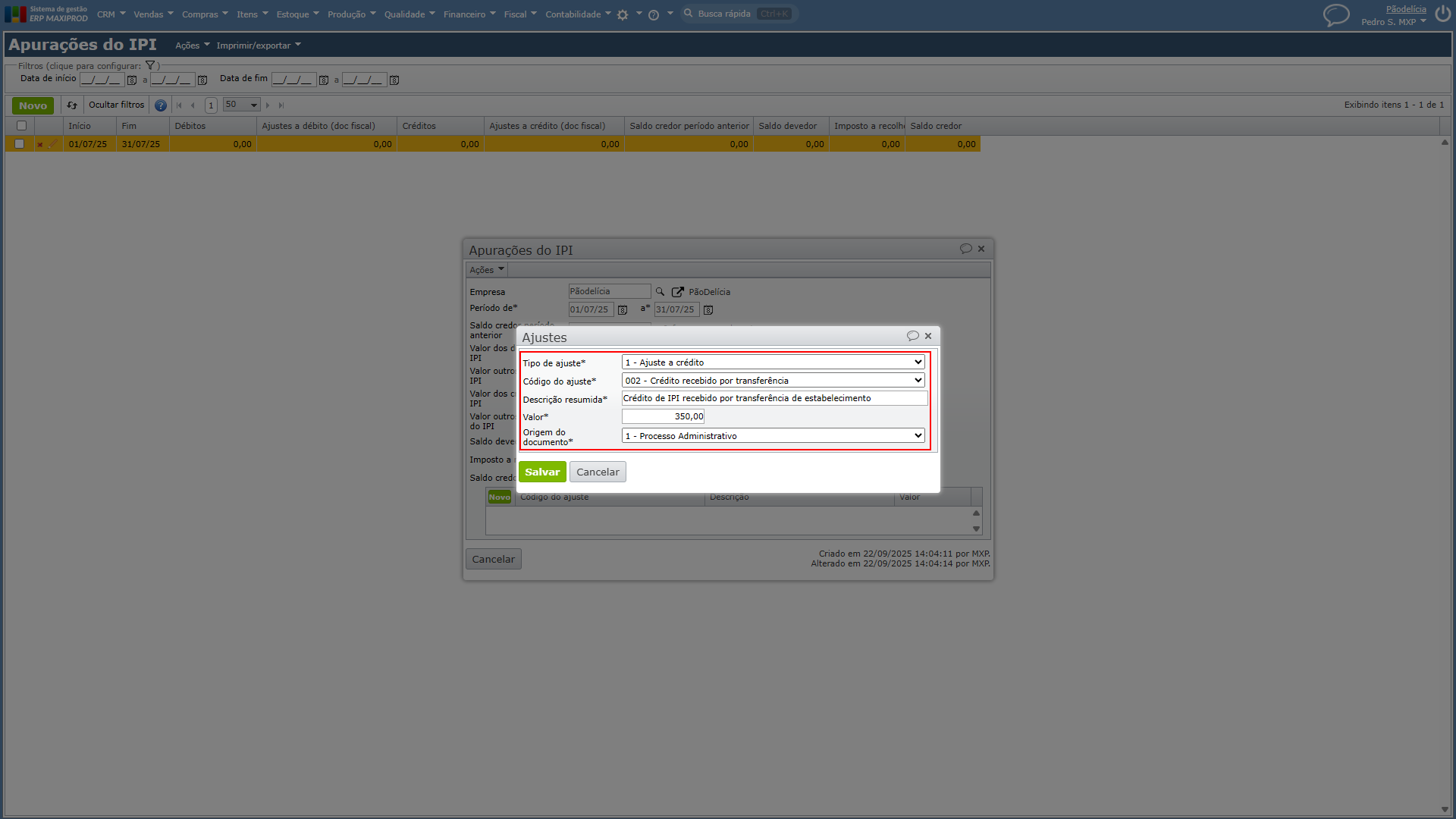1456x819 pixels.
Task: Edit row 01/07/25 with pencil icon
Action: (x=53, y=144)
